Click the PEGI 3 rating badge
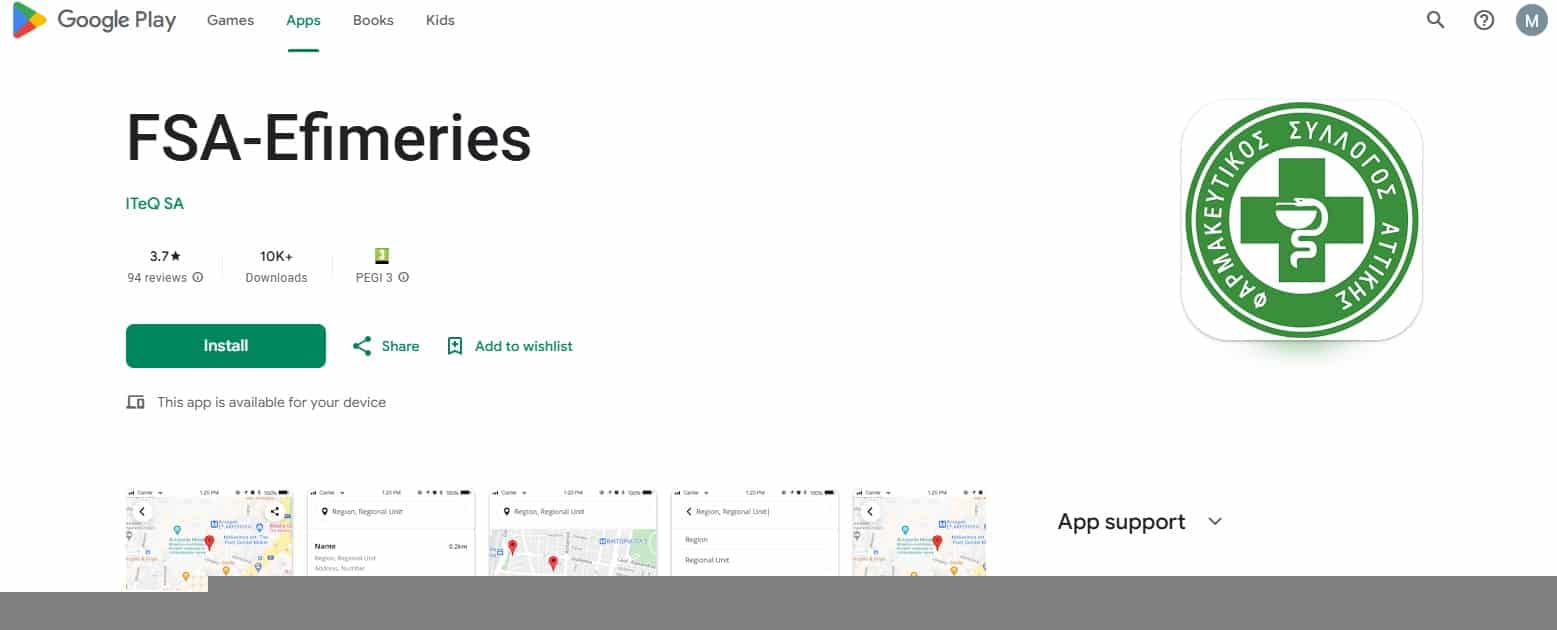Image resolution: width=1557 pixels, height=630 pixels. tap(382, 256)
